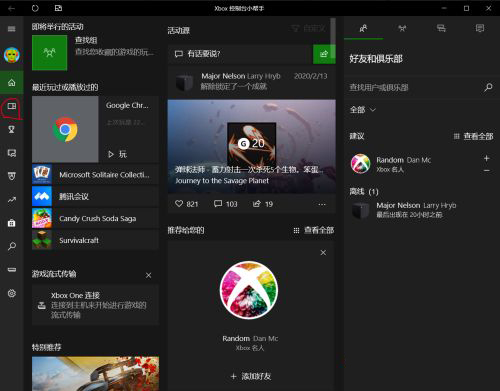Add Random Dan Mc with plus icon
The width and height of the screenshot is (500, 391).
pyautogui.click(x=487, y=158)
